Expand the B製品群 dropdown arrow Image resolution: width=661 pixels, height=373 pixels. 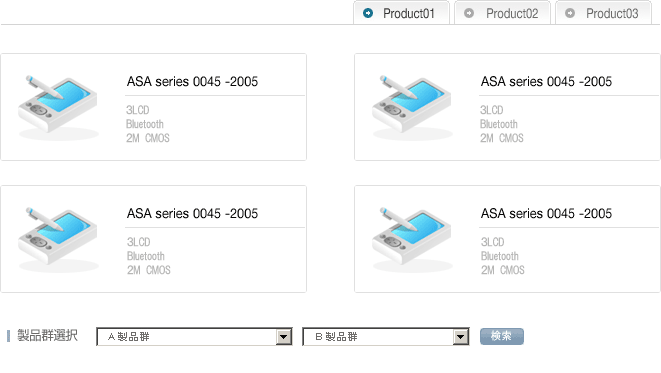pos(461,337)
